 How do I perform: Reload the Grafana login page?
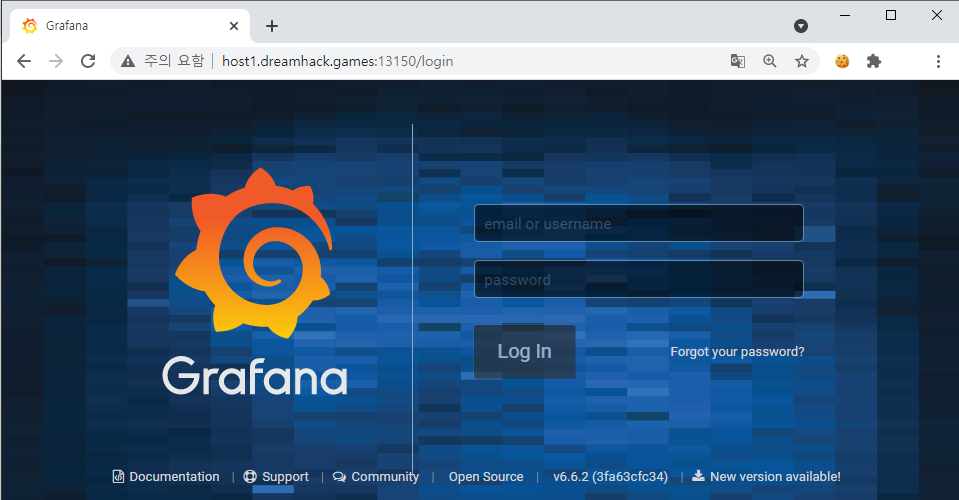[x=88, y=61]
